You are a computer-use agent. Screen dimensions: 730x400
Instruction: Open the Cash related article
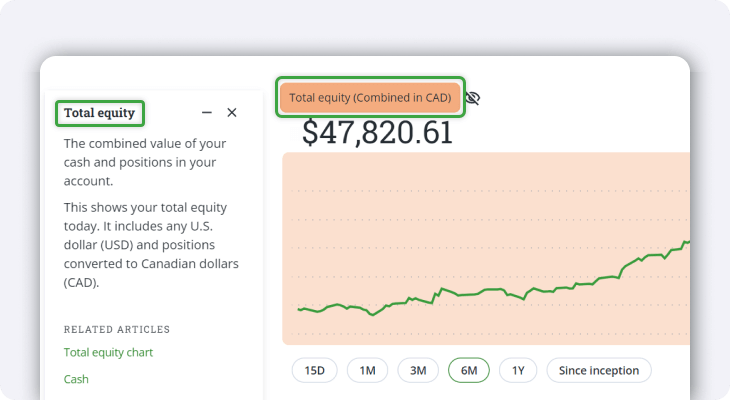(76, 379)
